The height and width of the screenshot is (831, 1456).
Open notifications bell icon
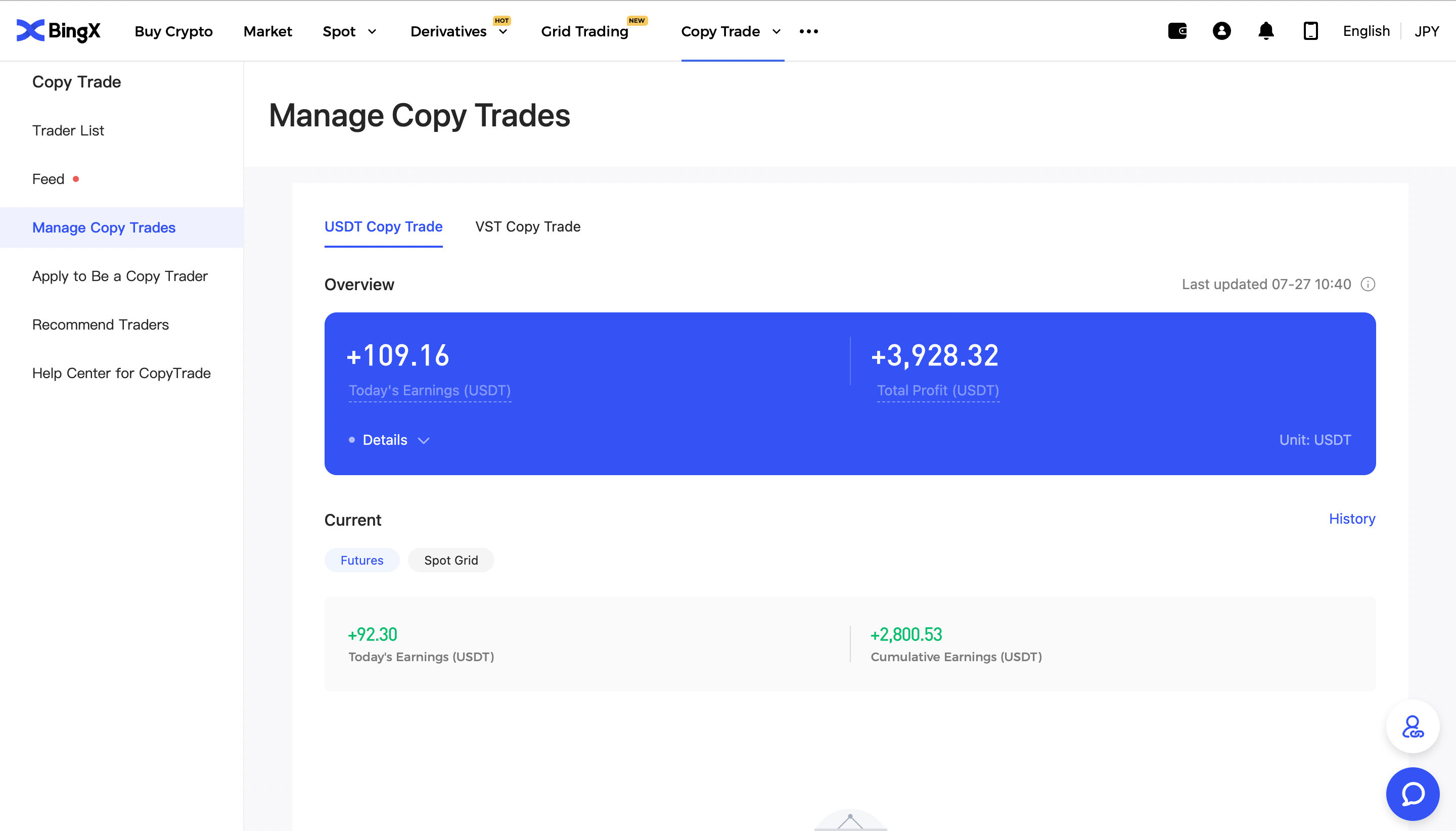point(1266,31)
